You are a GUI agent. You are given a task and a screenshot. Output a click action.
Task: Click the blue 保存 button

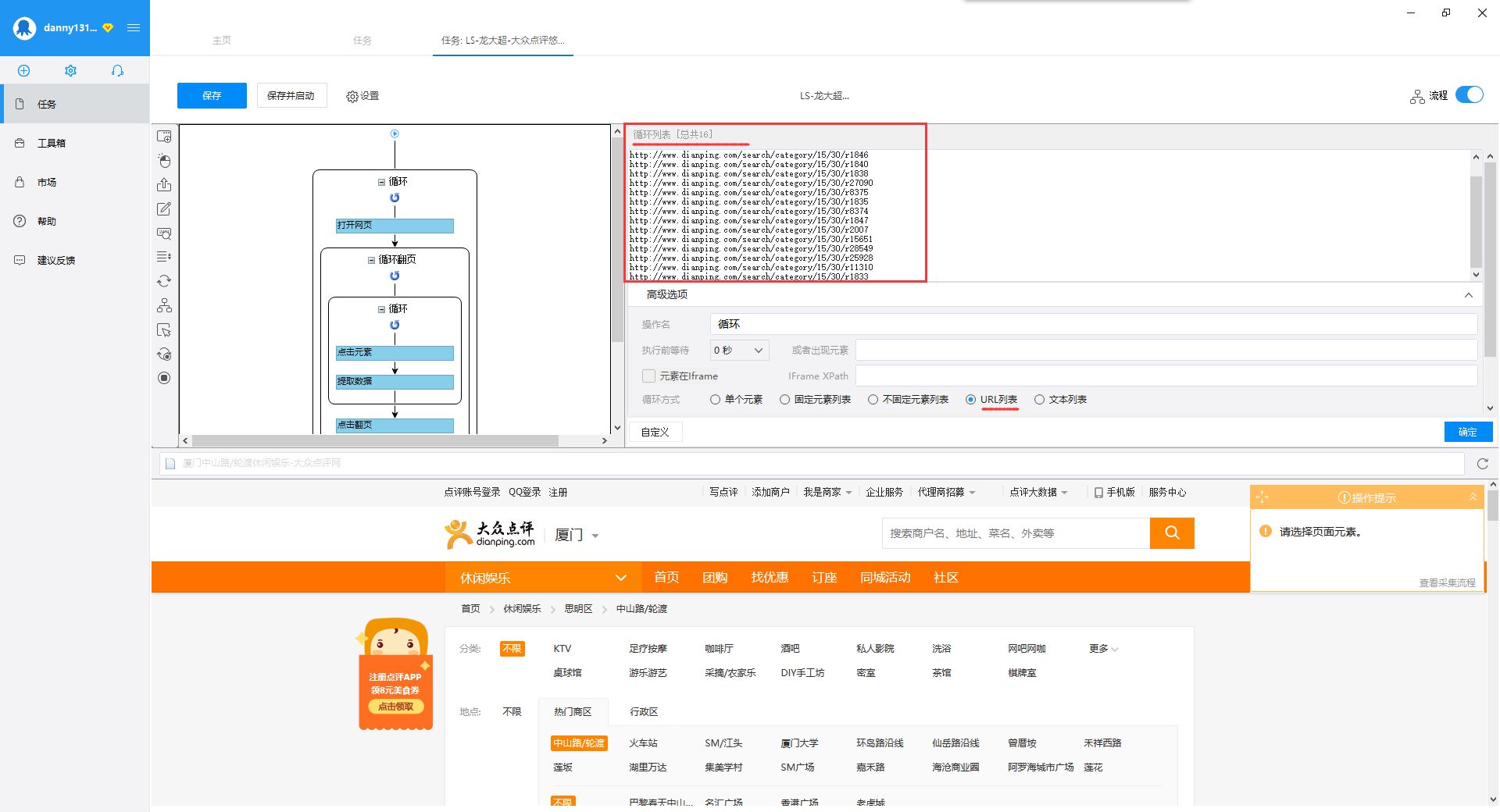point(212,95)
